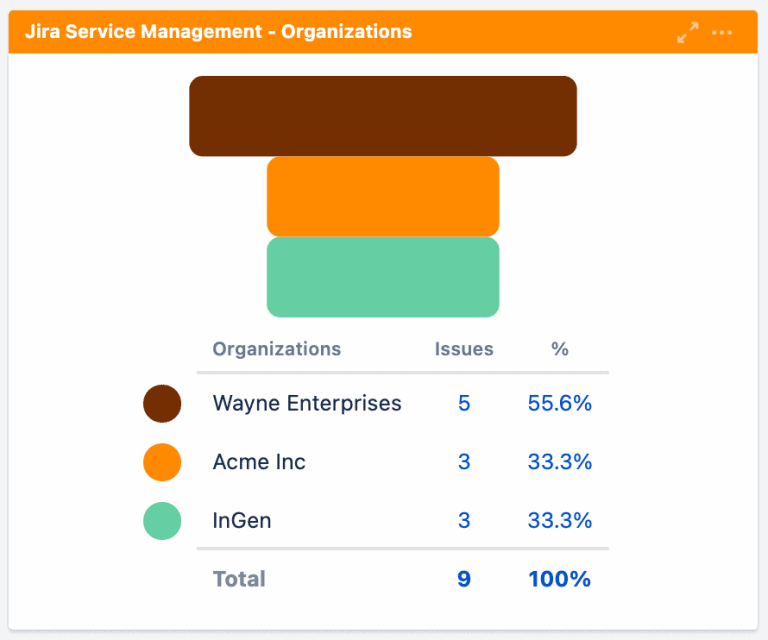Click the Jira Service Management gadget title

point(218,32)
